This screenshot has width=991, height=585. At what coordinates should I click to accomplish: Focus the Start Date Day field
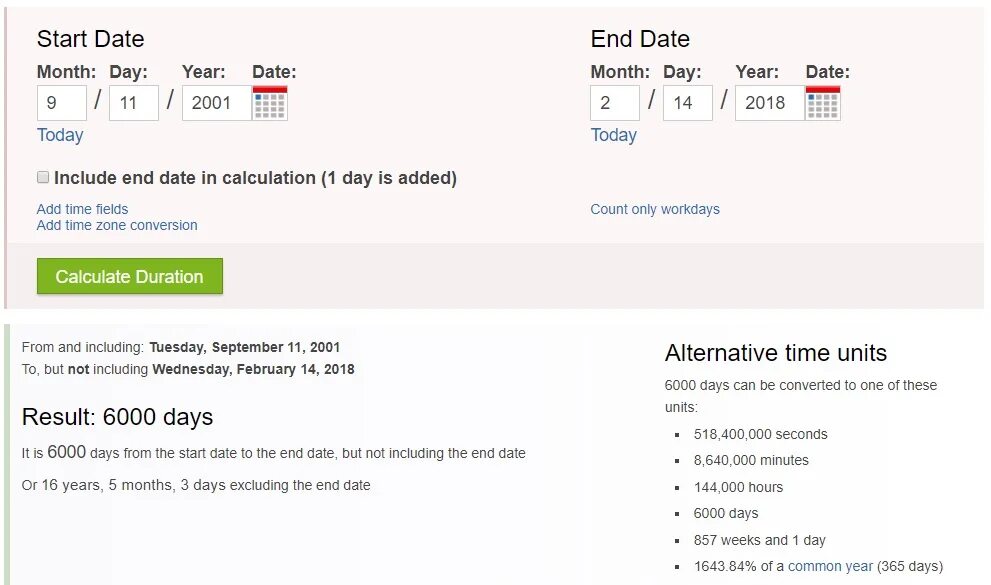[x=133, y=103]
